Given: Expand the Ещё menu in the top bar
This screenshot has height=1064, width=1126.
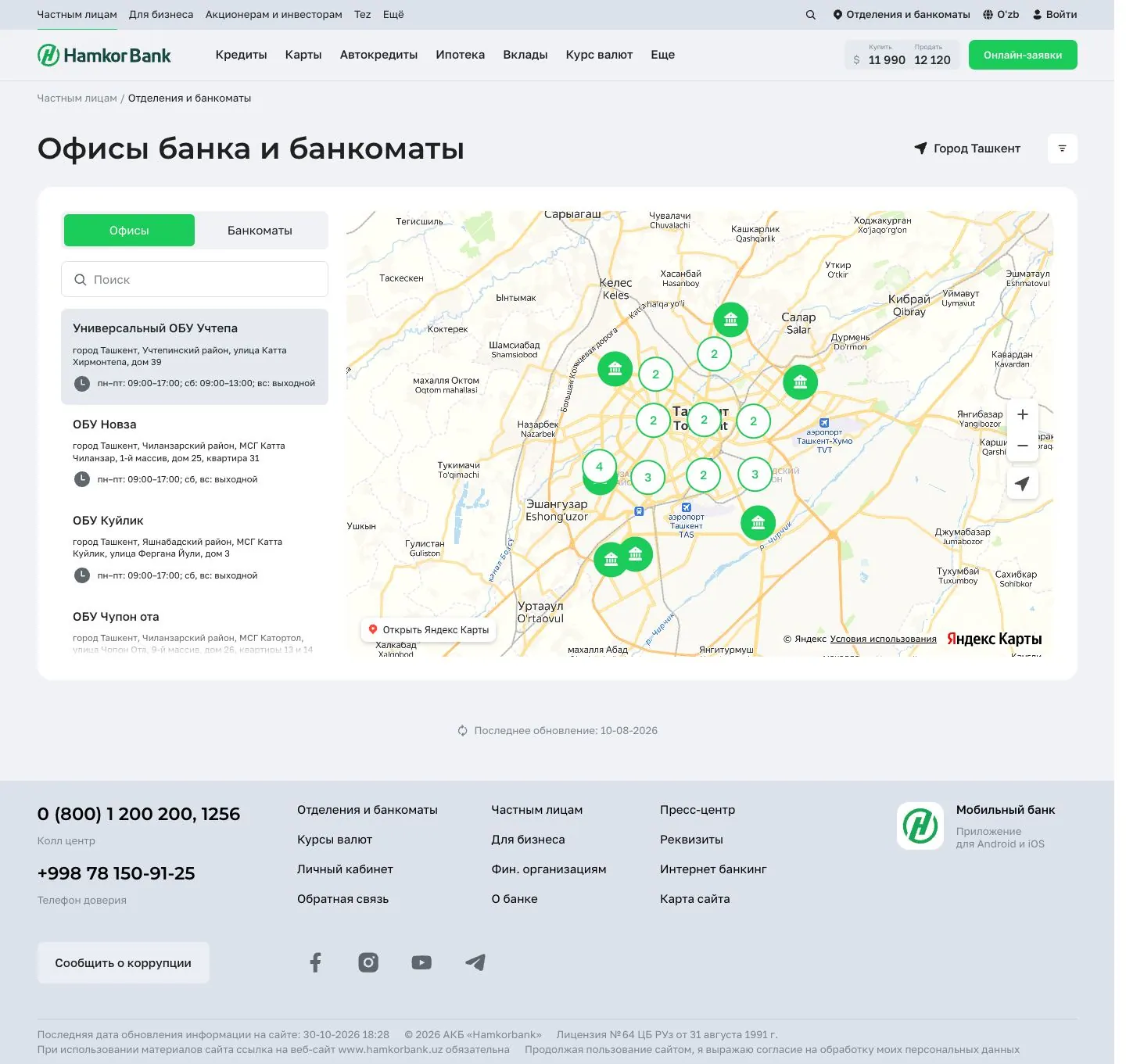Looking at the screenshot, I should coord(393,15).
